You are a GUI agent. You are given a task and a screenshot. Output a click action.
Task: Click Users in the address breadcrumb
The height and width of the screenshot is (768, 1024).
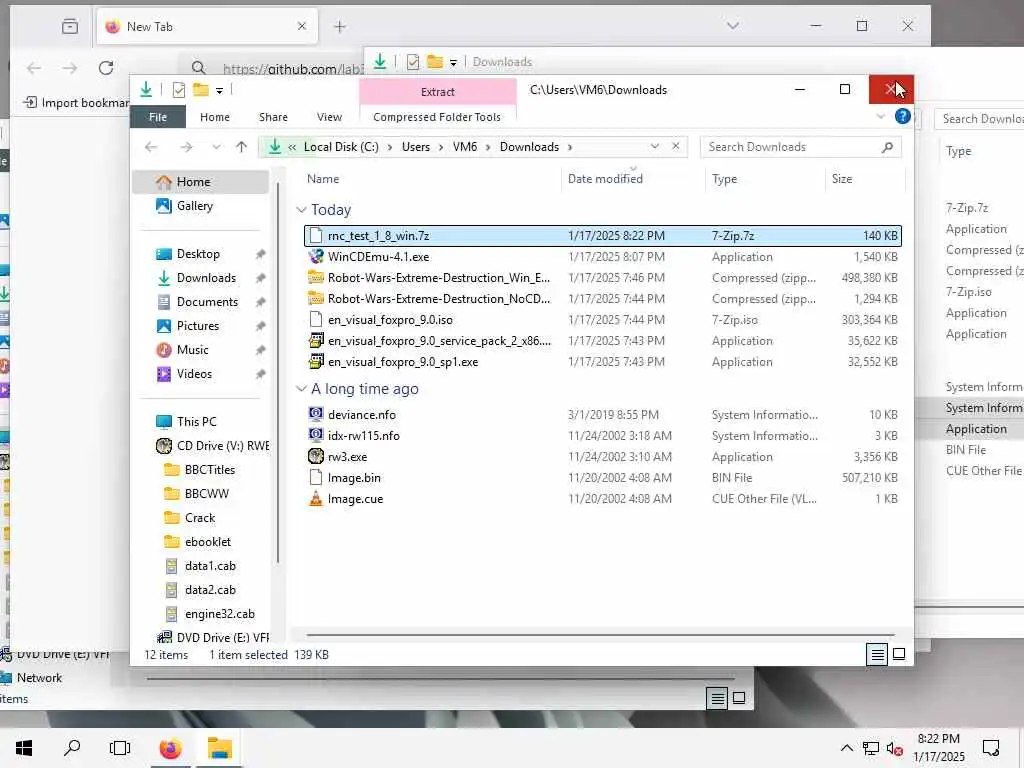point(416,147)
